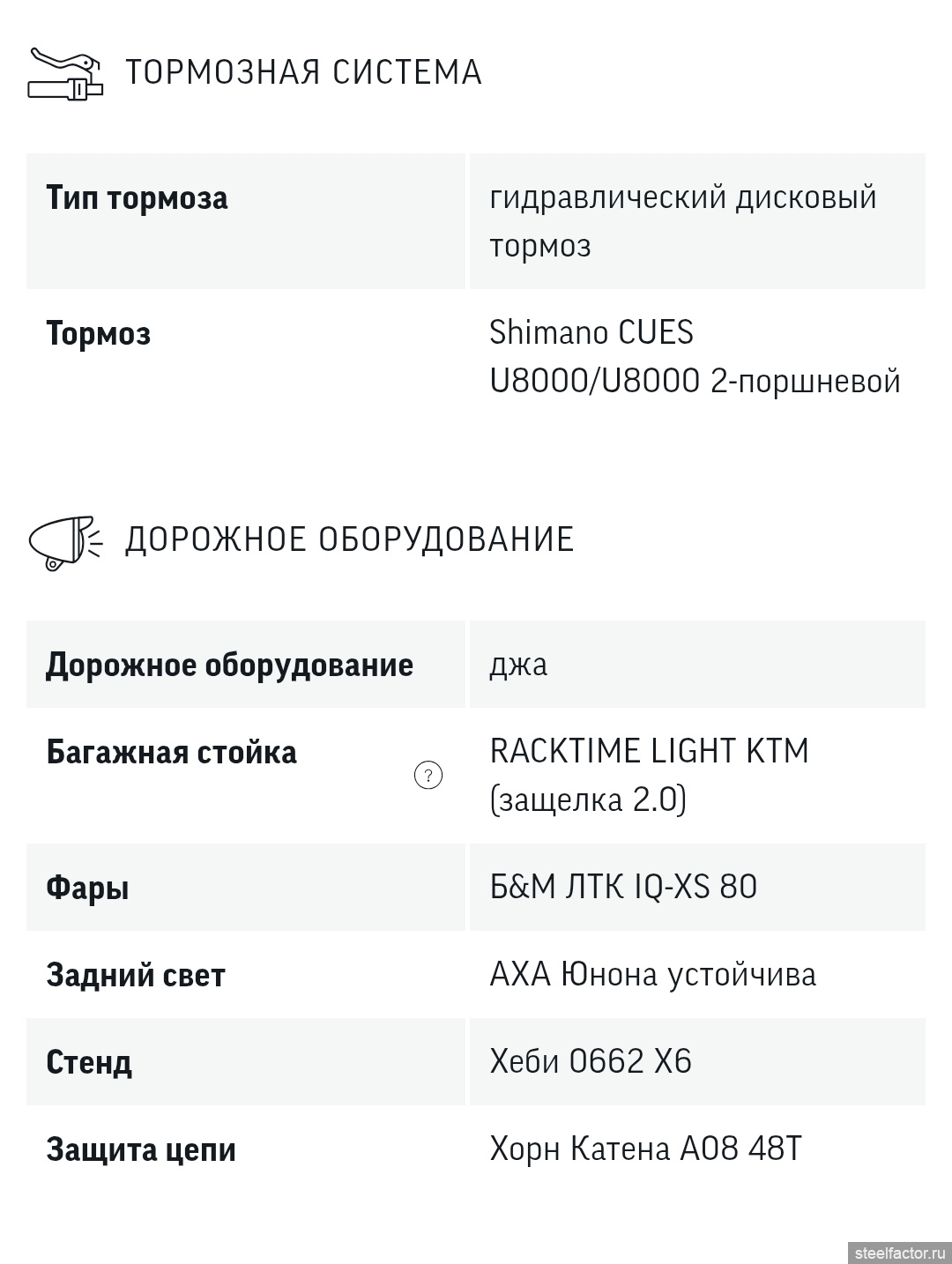Select the Багажная стойка label
This screenshot has height=1264, width=952.
(x=171, y=752)
